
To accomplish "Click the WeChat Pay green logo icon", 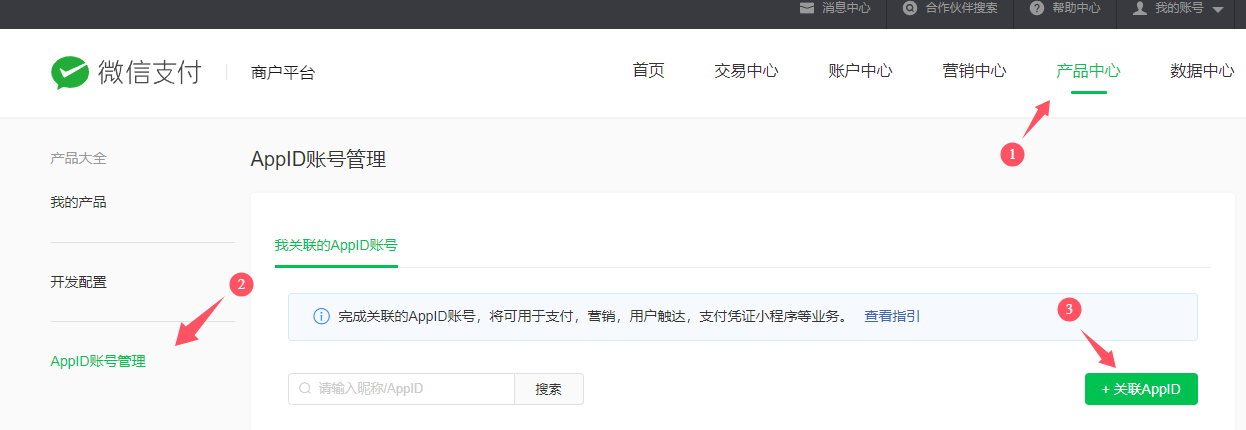I will (70, 73).
